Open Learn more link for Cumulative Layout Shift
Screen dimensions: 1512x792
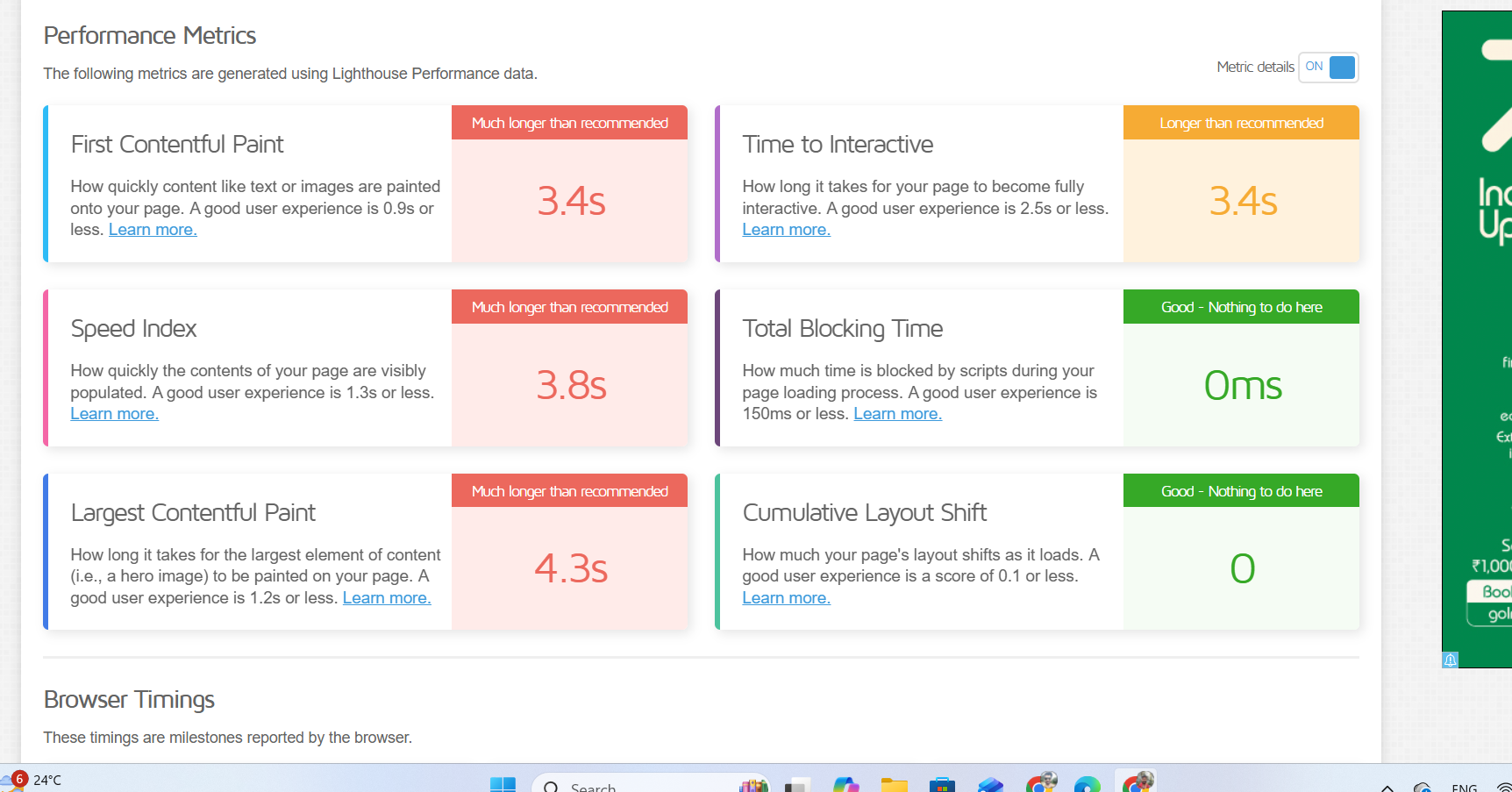tap(786, 598)
